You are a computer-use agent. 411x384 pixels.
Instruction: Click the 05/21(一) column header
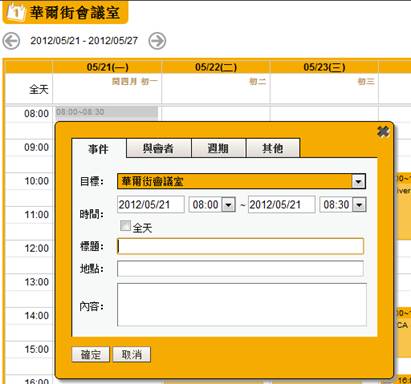pyautogui.click(x=107, y=67)
